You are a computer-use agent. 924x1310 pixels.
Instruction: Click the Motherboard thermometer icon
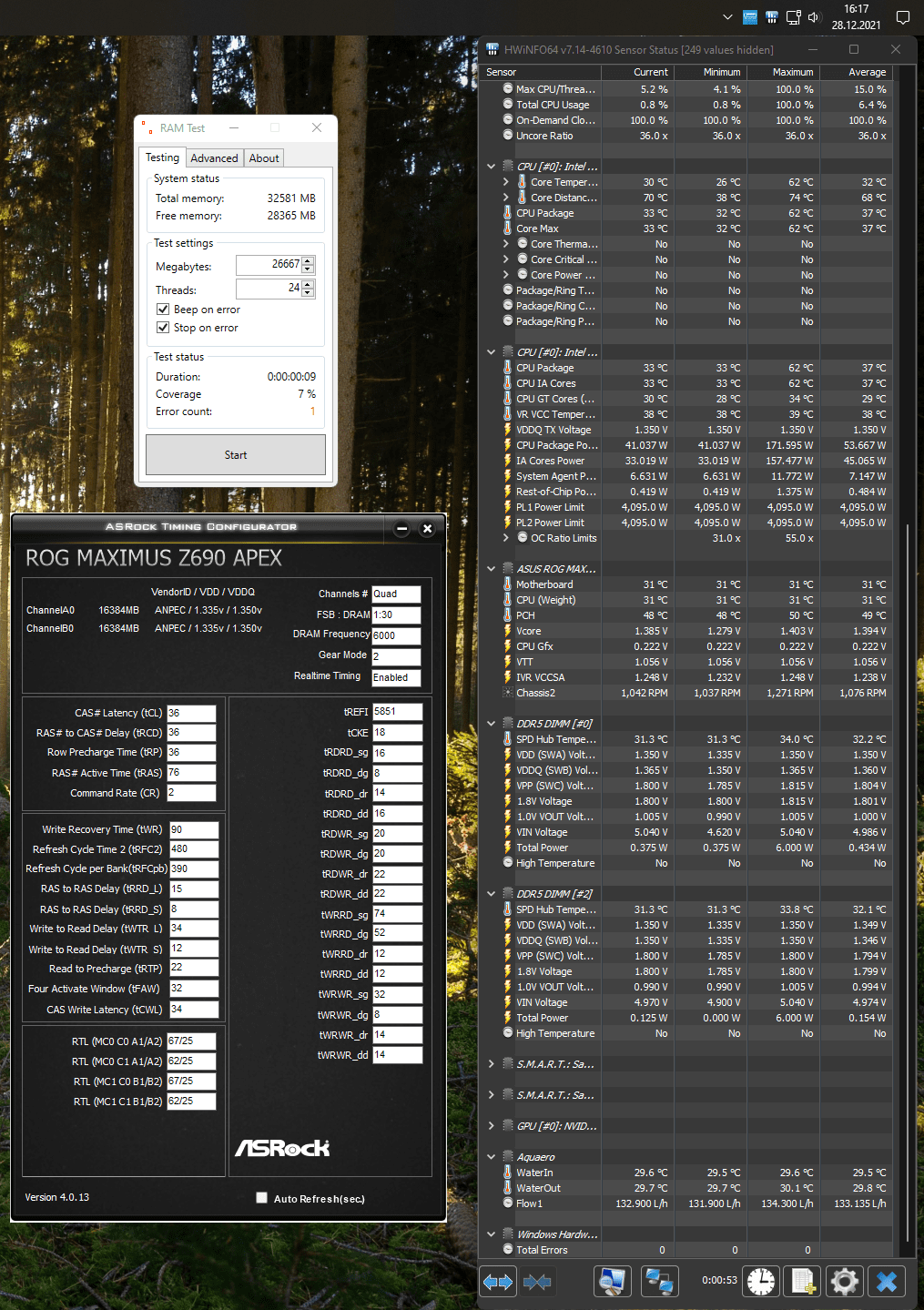pos(508,584)
